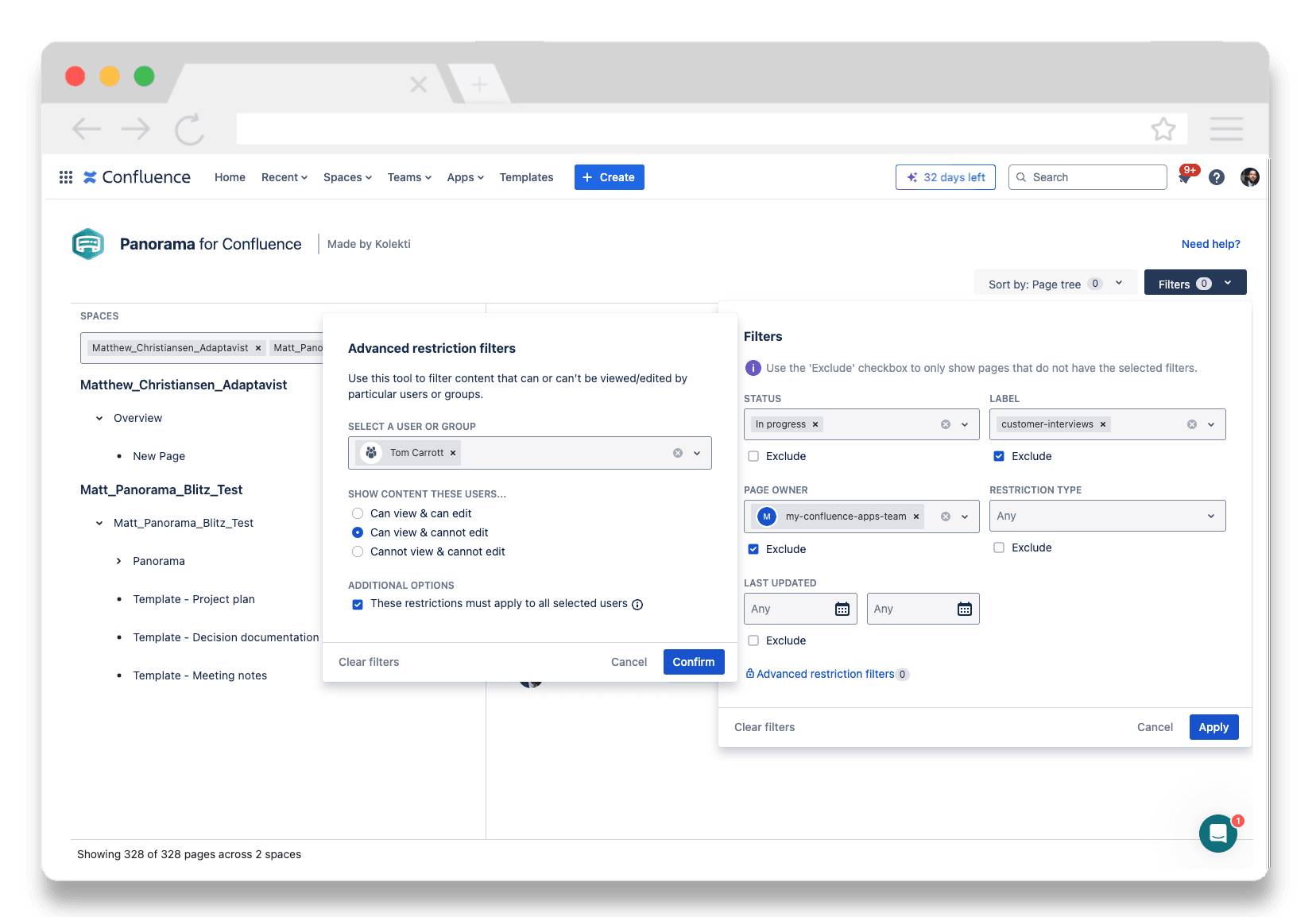Remove the In progress status tag

[x=815, y=424]
